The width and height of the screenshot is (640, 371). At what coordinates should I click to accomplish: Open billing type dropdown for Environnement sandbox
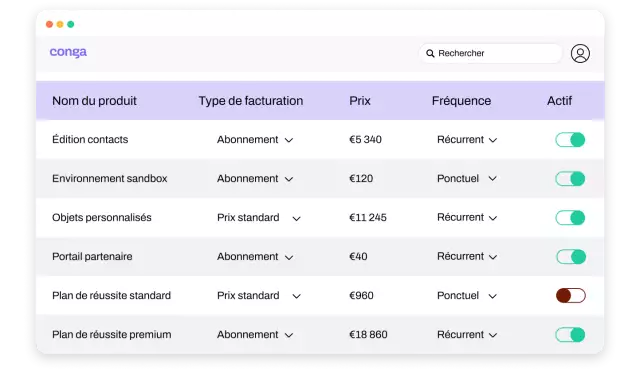[x=255, y=179]
